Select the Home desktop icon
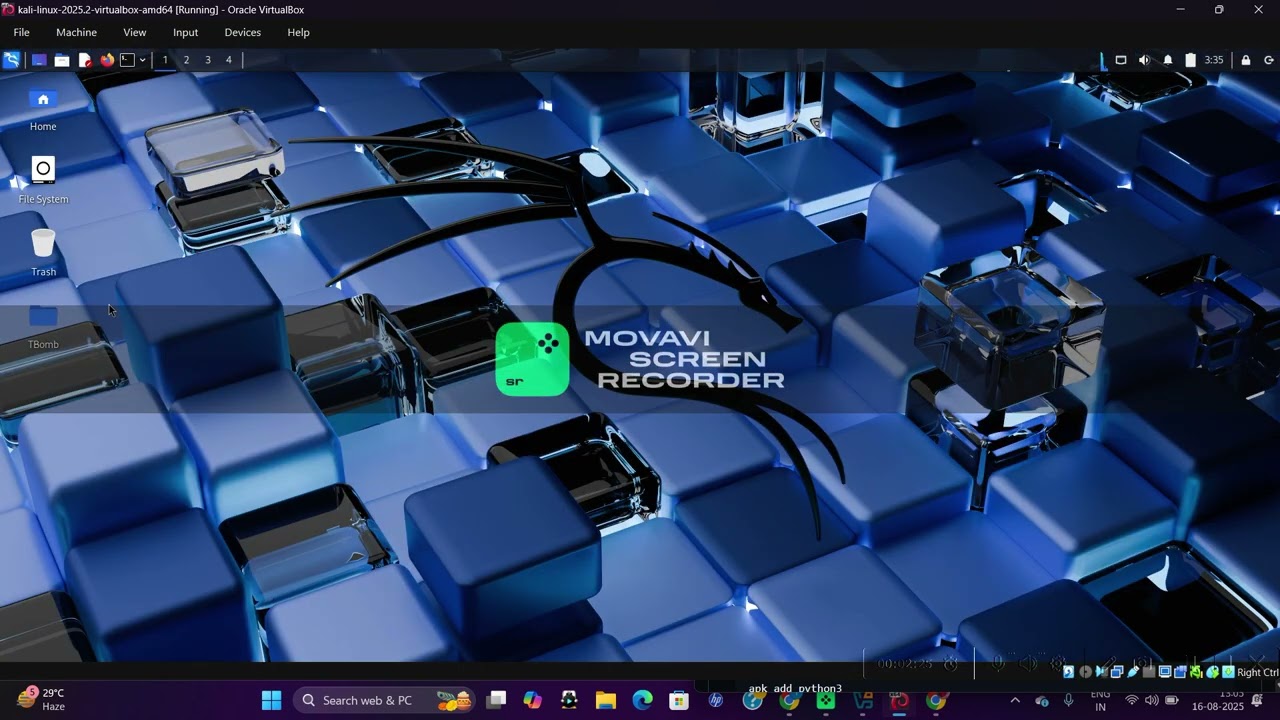This screenshot has height=720, width=1280. (43, 109)
